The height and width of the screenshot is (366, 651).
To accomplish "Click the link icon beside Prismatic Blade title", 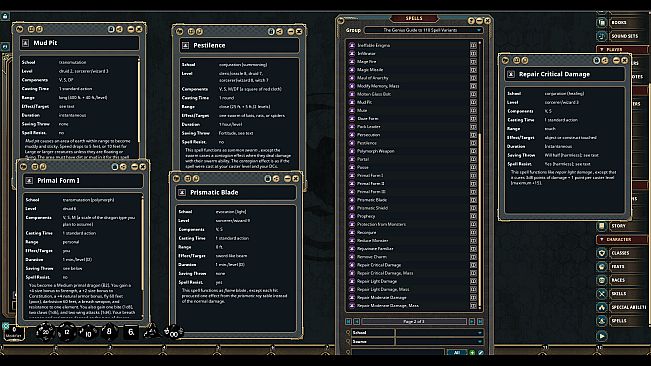I will [x=182, y=193].
